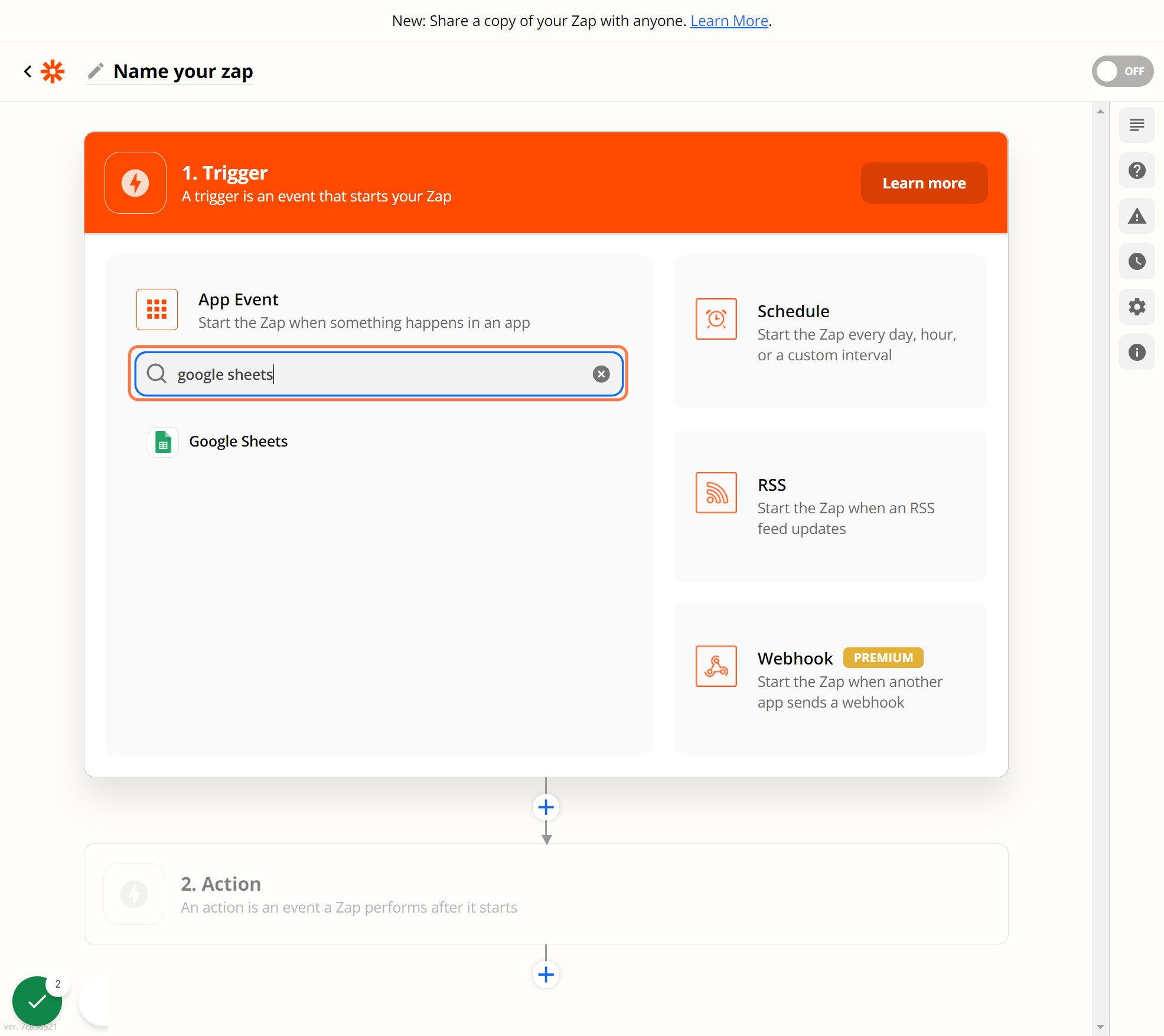
Task: Click the PREMIUM badge beside Webhook
Action: coord(883,657)
